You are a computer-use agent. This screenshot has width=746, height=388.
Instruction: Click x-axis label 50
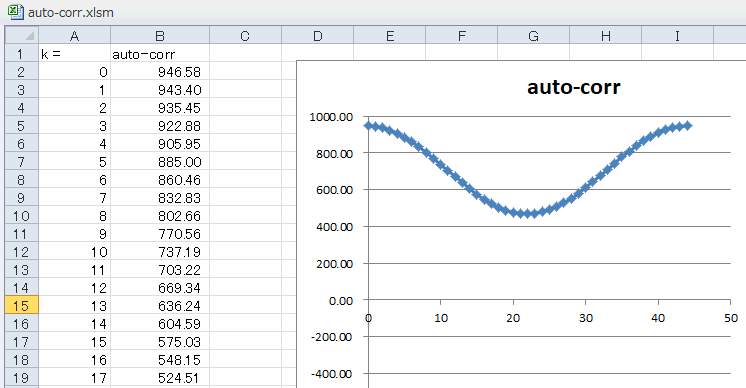click(x=731, y=318)
